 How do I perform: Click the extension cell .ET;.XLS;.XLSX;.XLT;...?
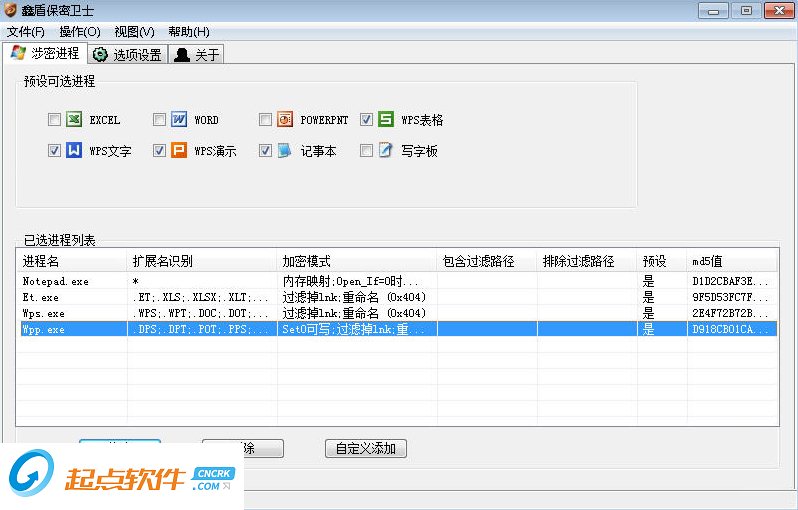click(x=200, y=297)
